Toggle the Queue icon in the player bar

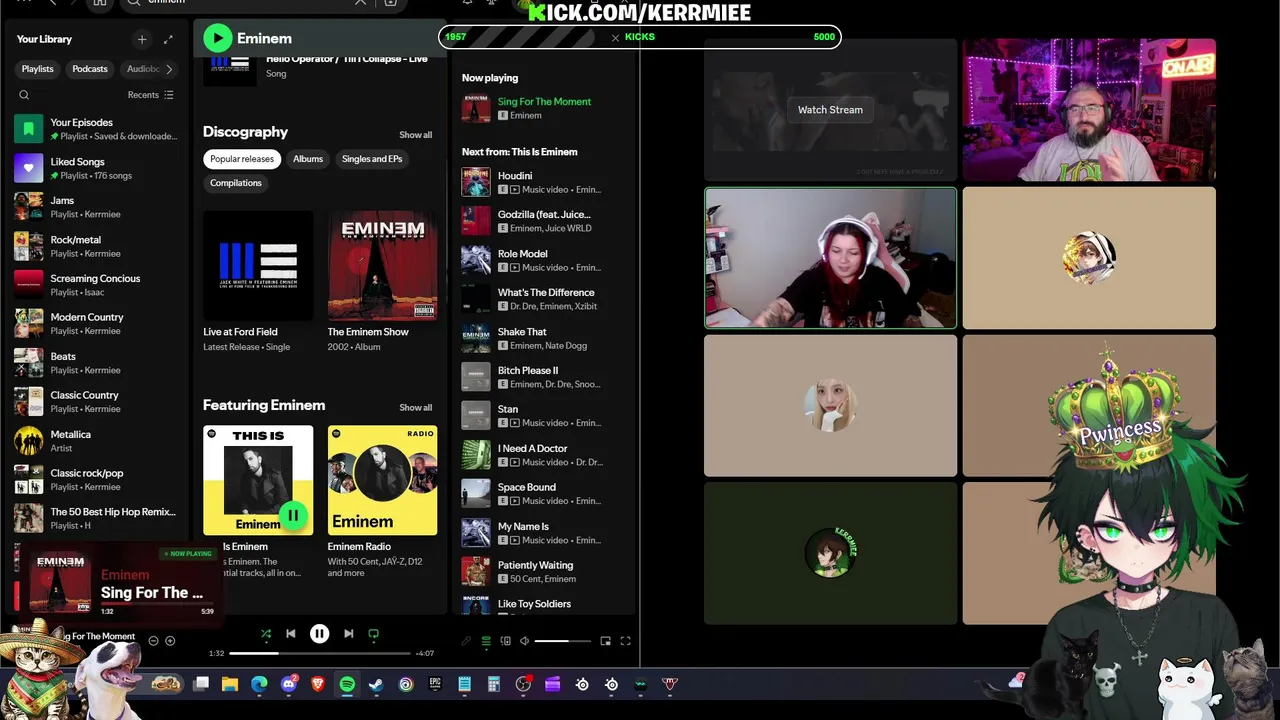click(486, 641)
